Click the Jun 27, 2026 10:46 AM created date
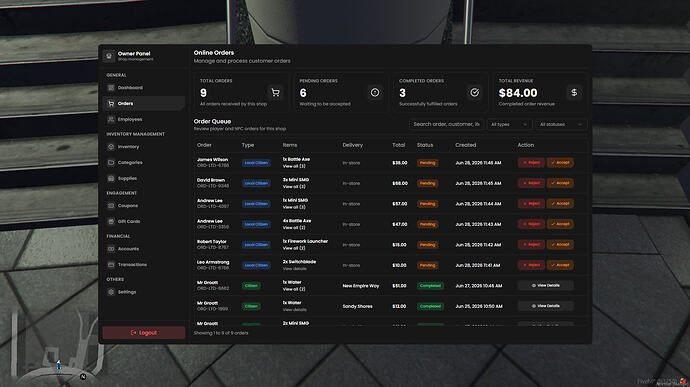 [x=478, y=286]
